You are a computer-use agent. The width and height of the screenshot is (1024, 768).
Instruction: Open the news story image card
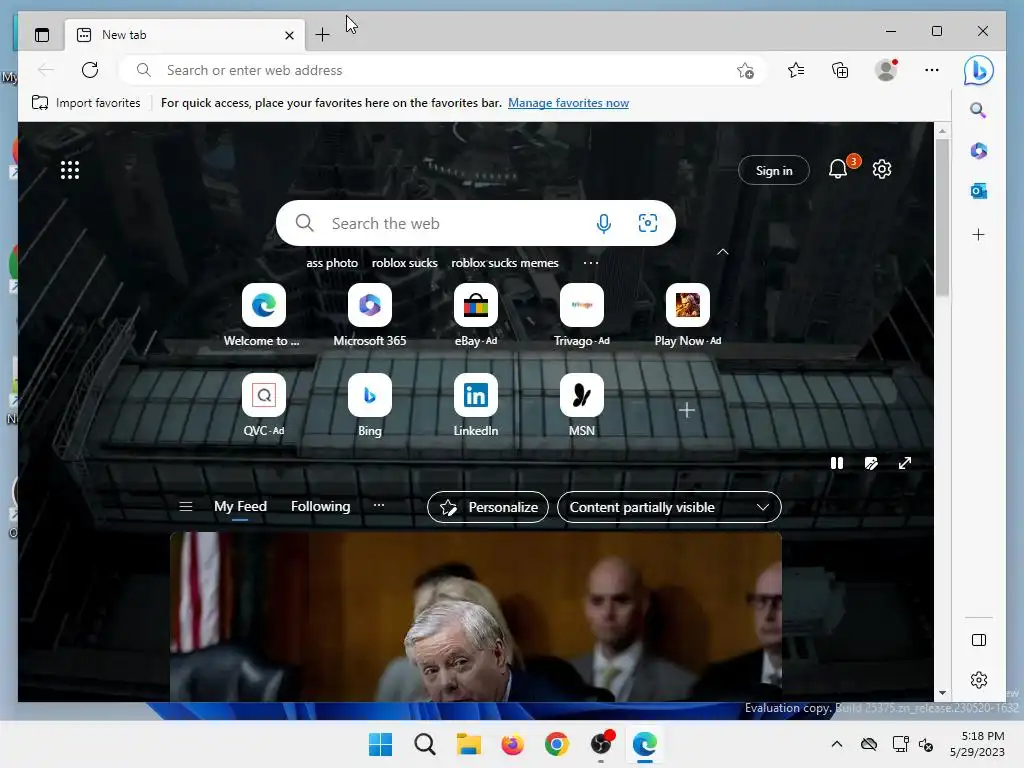click(475, 617)
